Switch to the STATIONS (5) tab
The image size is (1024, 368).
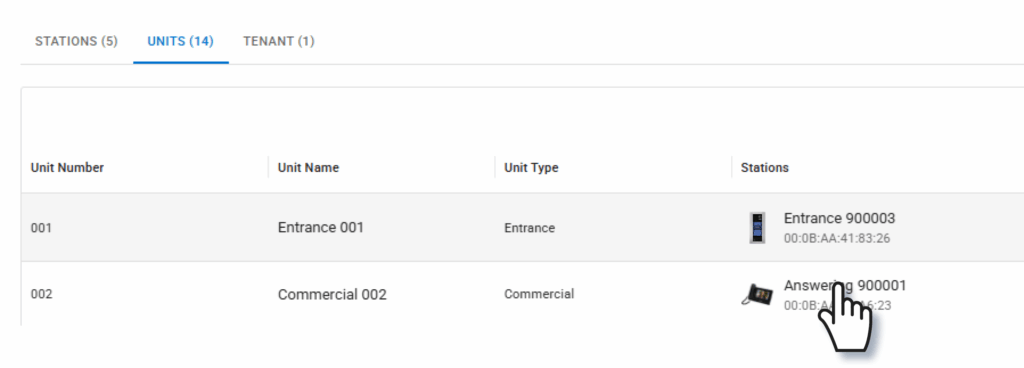[76, 41]
